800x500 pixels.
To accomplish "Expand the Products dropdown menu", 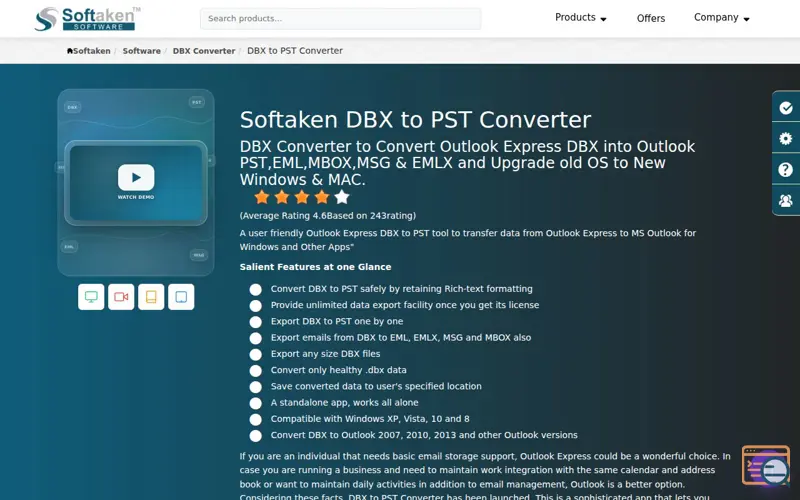I will 581,18.
